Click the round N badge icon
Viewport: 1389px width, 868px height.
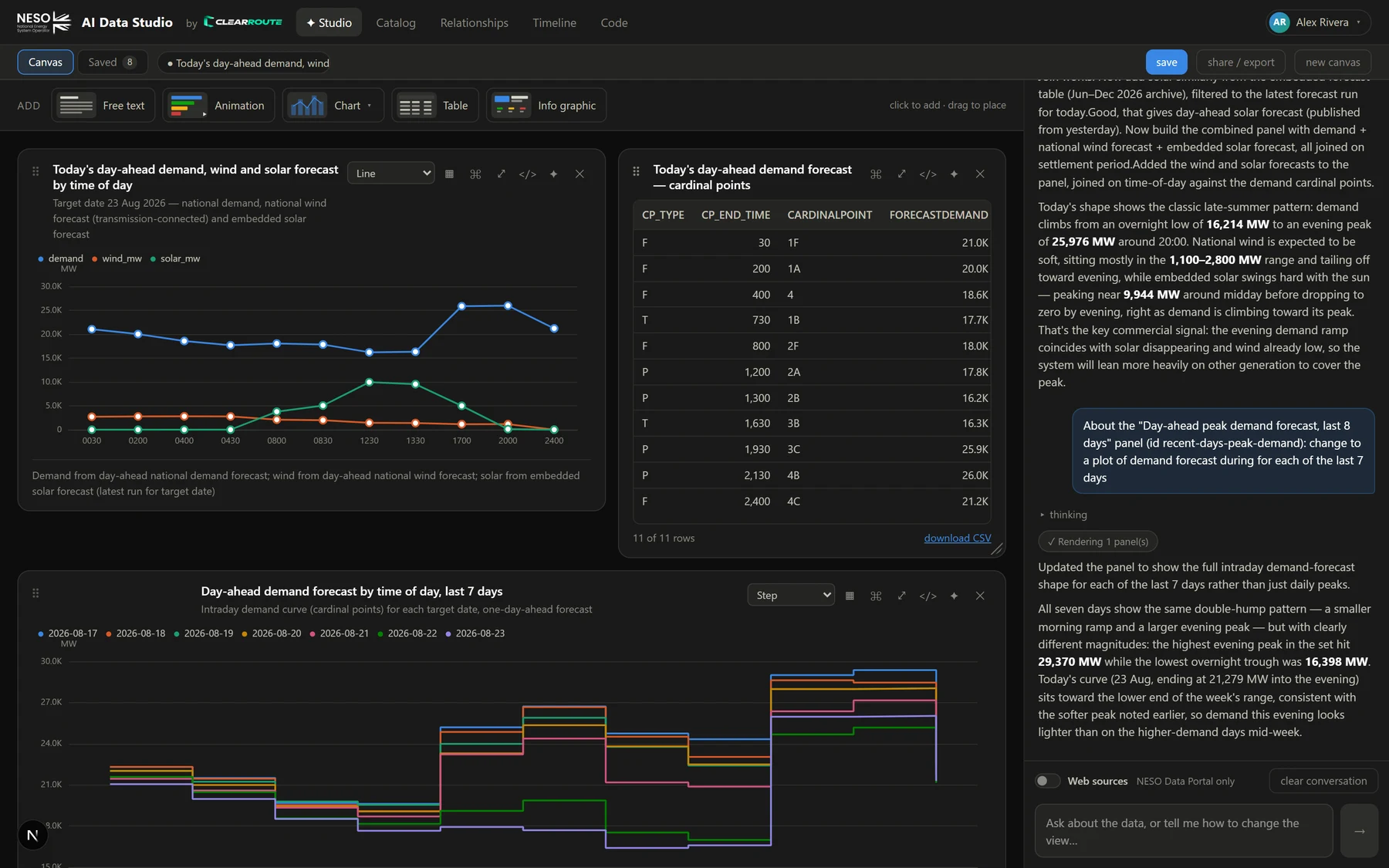[32, 835]
